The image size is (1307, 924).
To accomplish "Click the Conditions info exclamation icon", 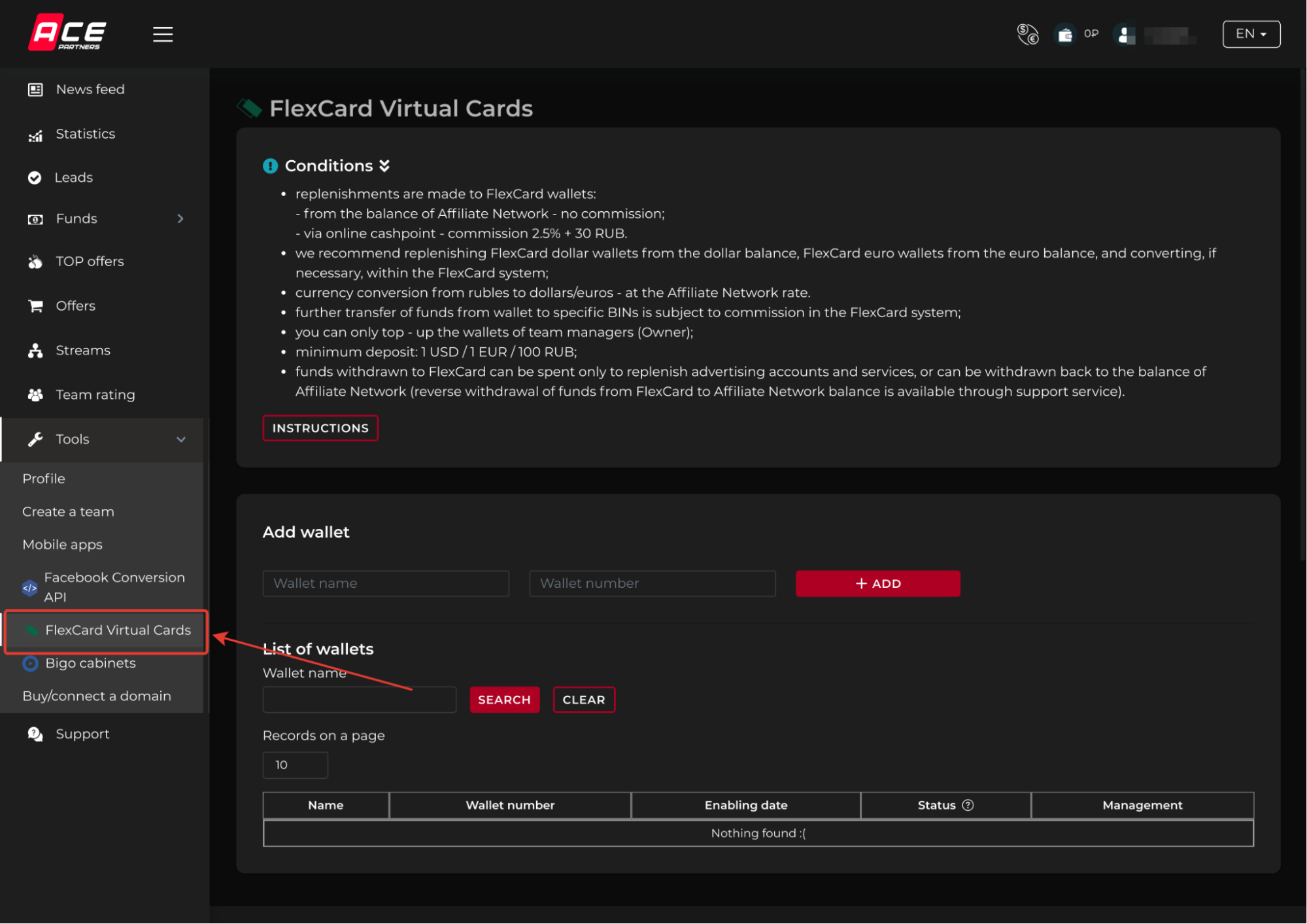I will point(270,166).
